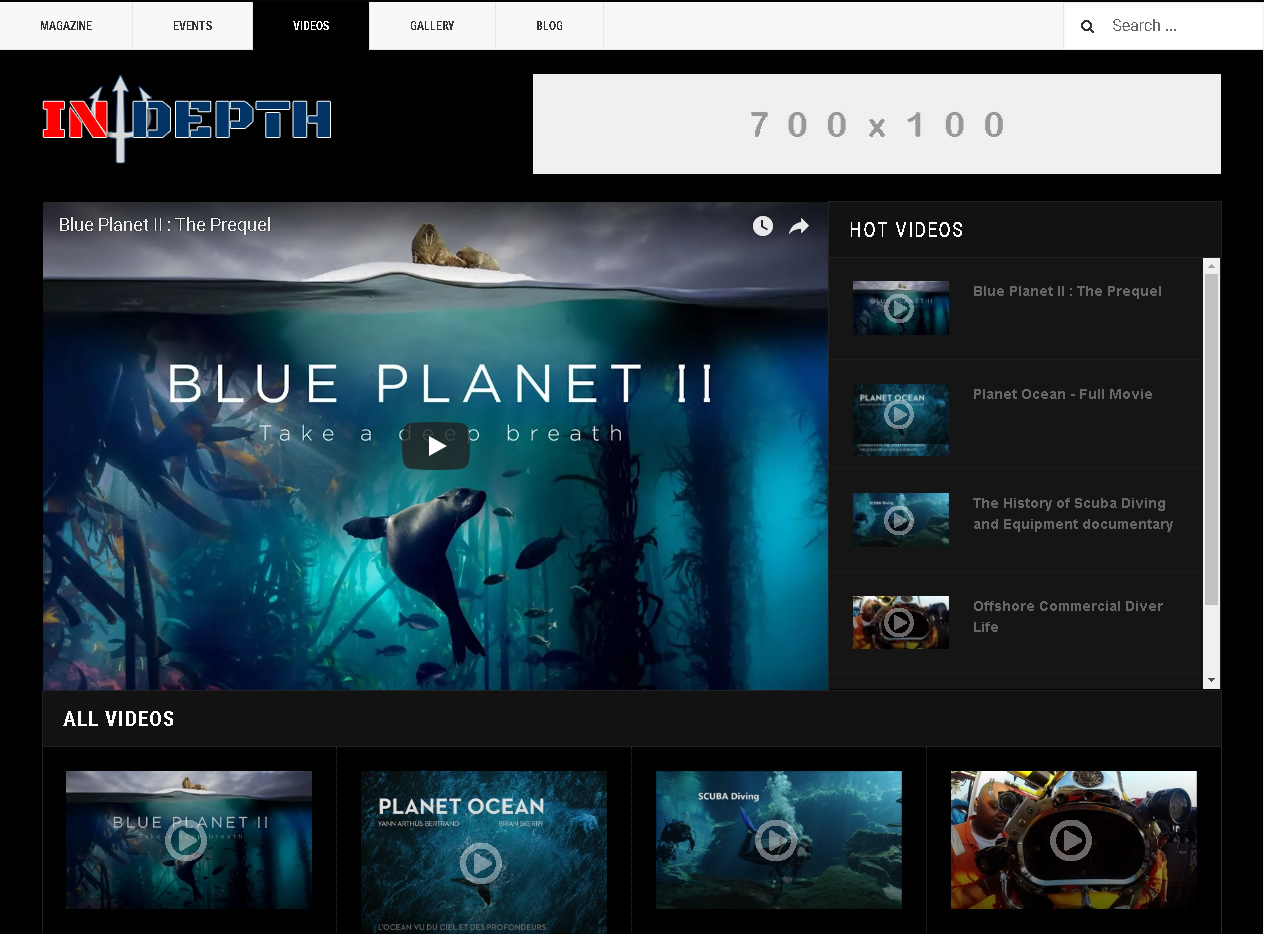
Task: Click the Share arrow icon on video
Action: coord(799,226)
